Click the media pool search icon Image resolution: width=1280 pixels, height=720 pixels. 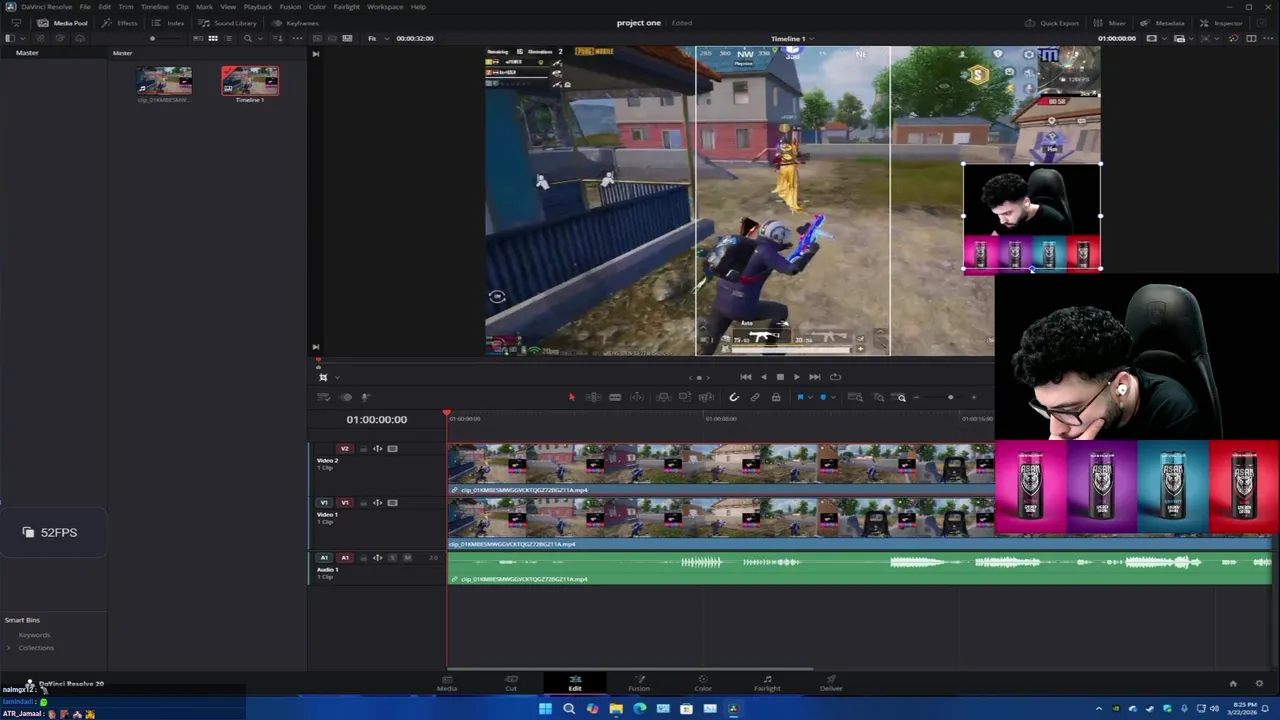247,38
